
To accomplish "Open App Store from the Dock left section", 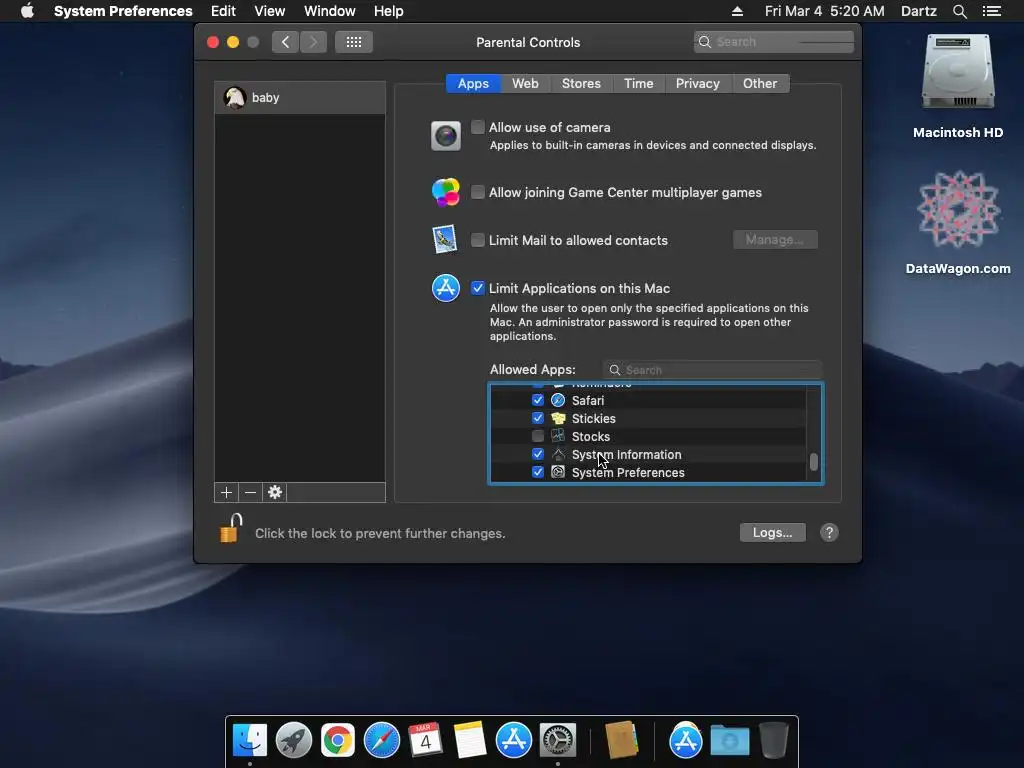I will coord(514,741).
